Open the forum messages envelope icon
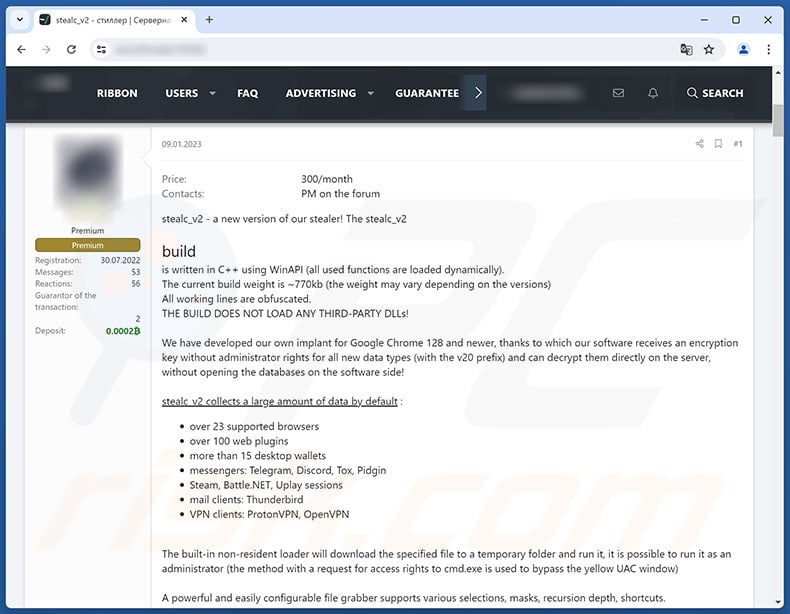The width and height of the screenshot is (790, 614). point(618,93)
